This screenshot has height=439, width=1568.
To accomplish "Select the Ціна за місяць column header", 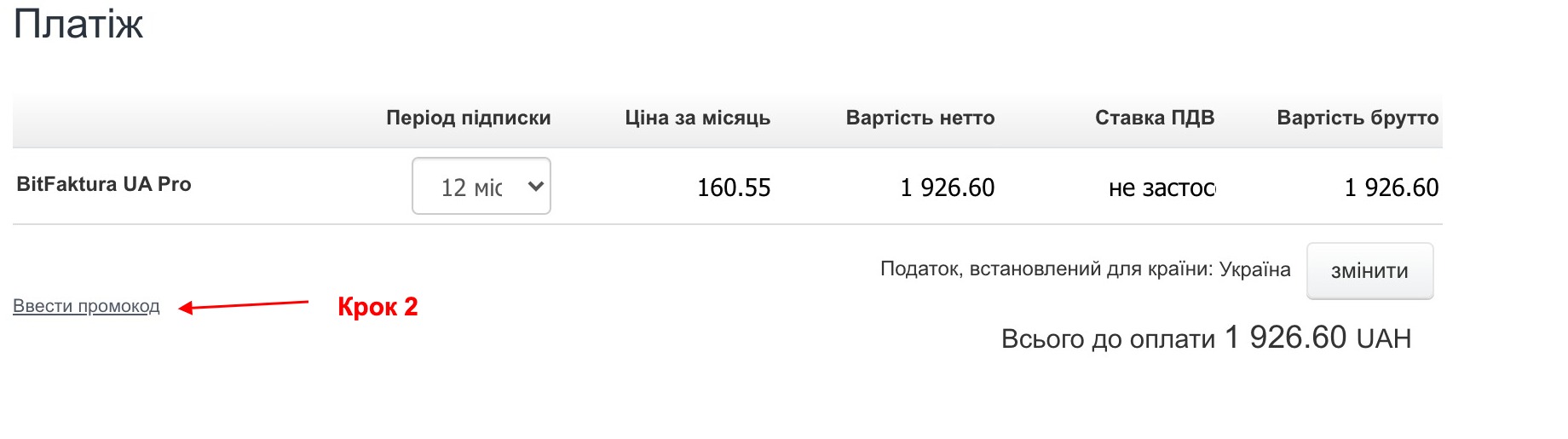I will pyautogui.click(x=697, y=118).
